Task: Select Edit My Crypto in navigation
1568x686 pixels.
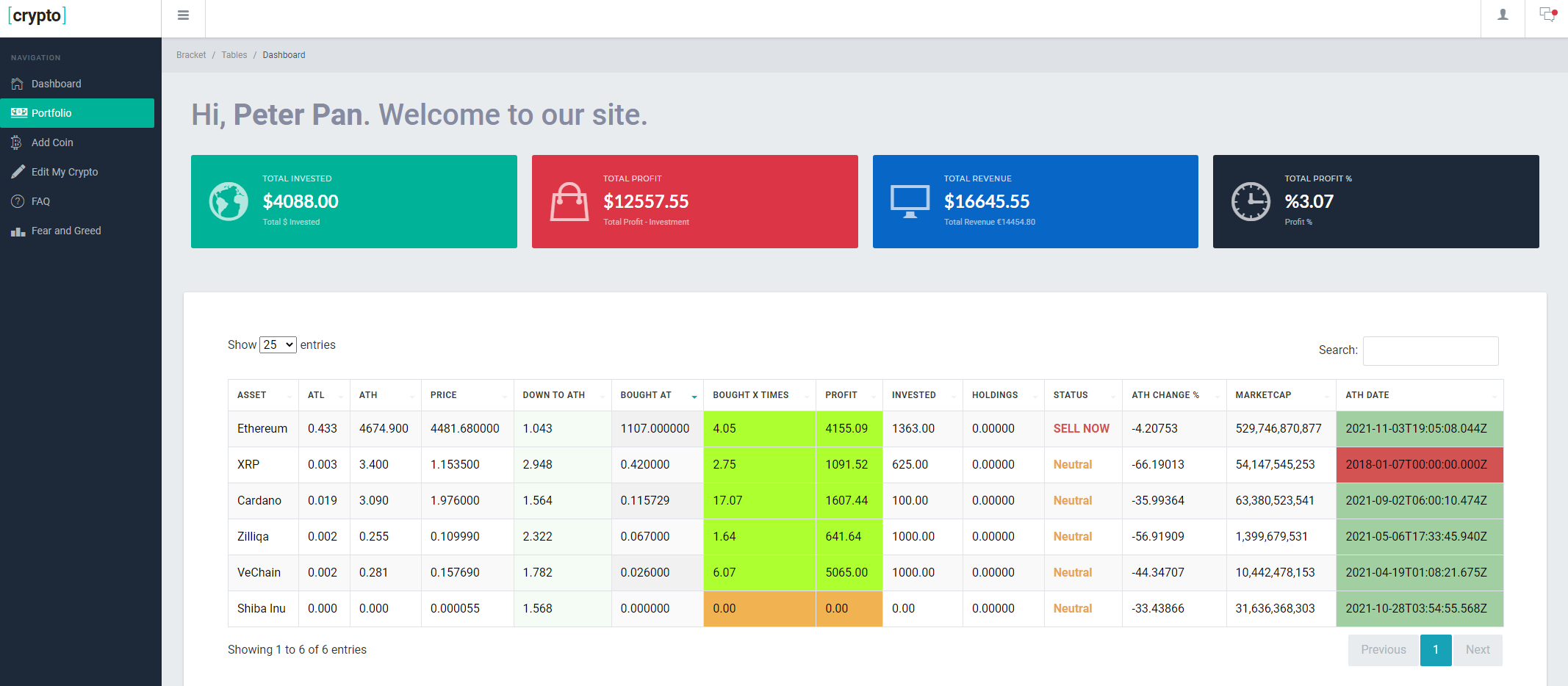Action: pos(65,172)
